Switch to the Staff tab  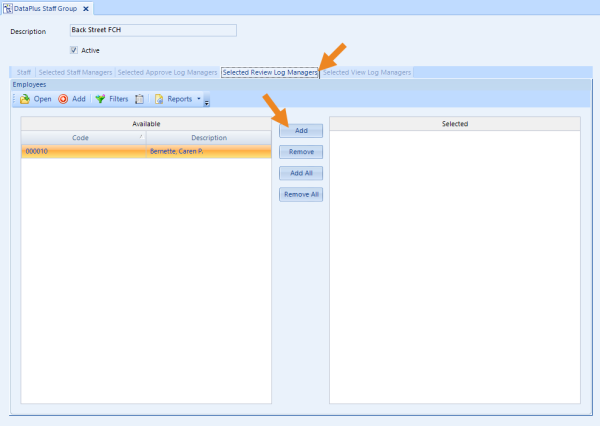click(x=24, y=72)
